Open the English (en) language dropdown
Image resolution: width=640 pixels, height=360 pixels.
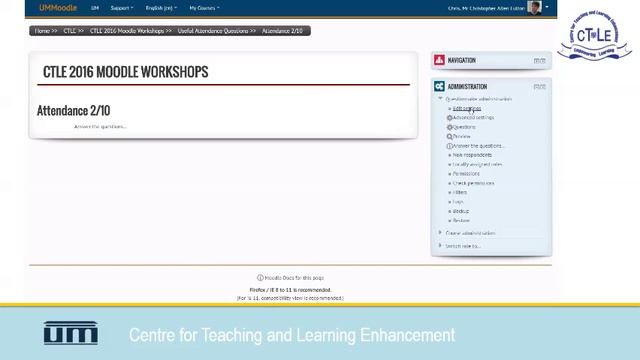click(x=161, y=8)
